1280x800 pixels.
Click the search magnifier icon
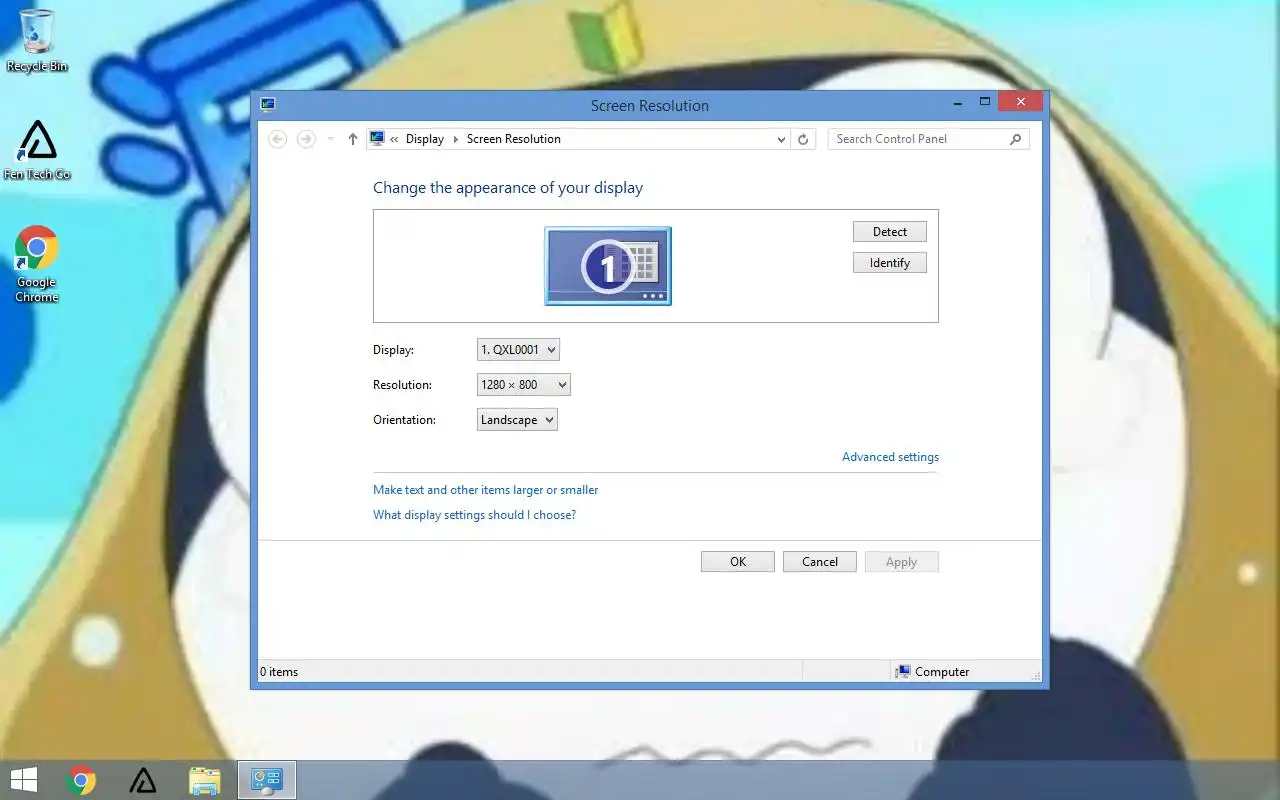1015,139
